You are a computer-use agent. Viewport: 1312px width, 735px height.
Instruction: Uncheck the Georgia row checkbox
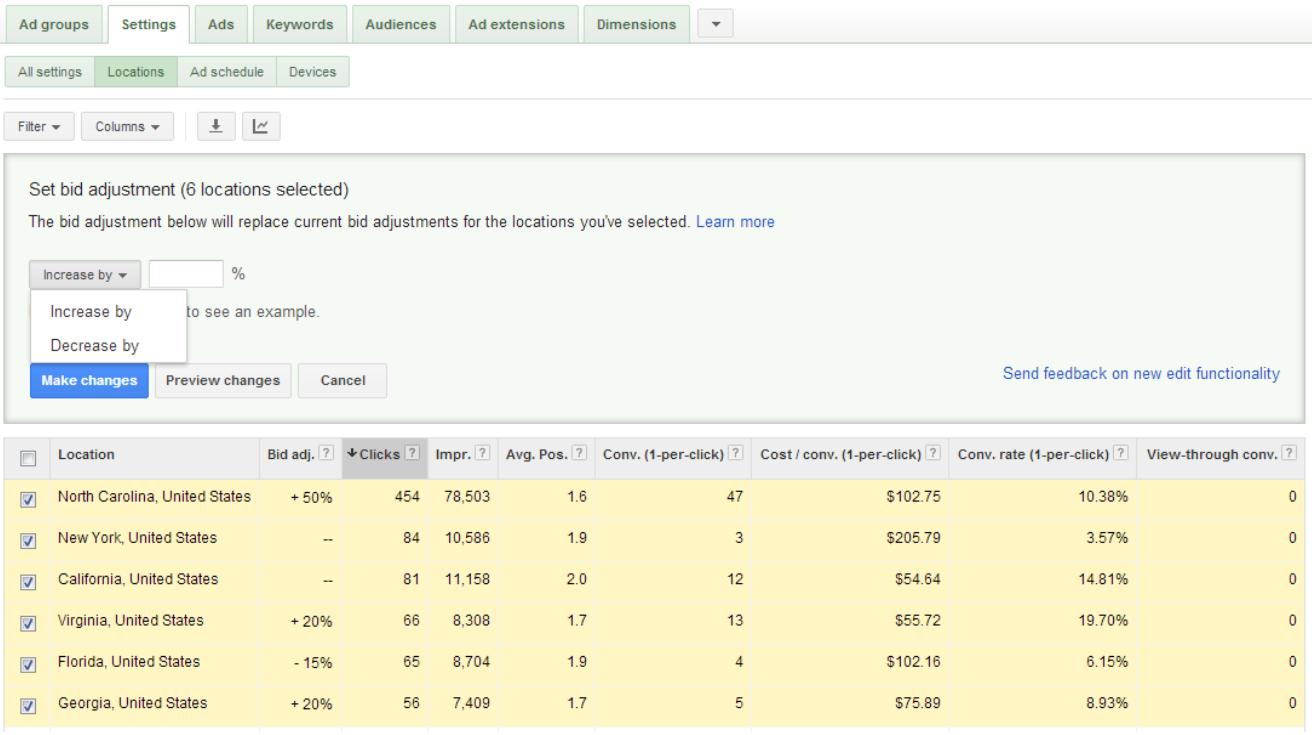click(x=27, y=704)
